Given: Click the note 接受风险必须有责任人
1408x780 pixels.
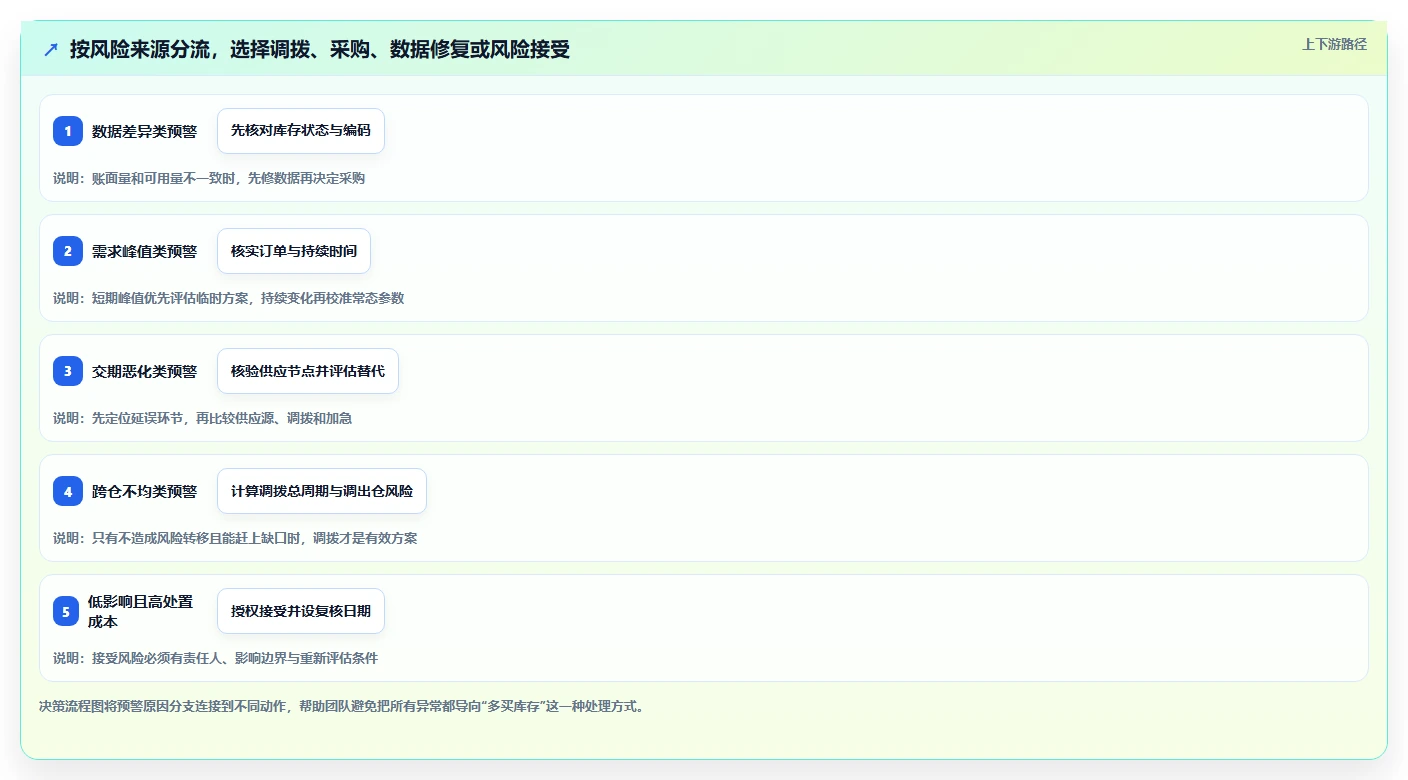Looking at the screenshot, I should pyautogui.click(x=215, y=658).
